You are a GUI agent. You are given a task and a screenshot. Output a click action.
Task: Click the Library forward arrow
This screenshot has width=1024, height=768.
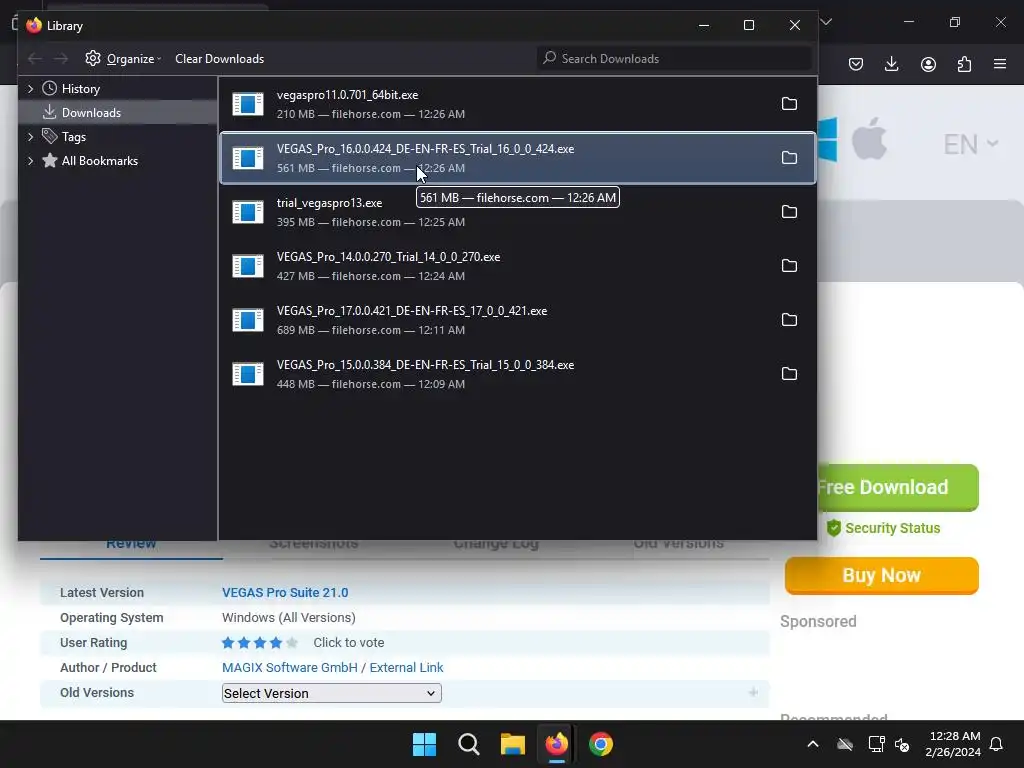61,59
